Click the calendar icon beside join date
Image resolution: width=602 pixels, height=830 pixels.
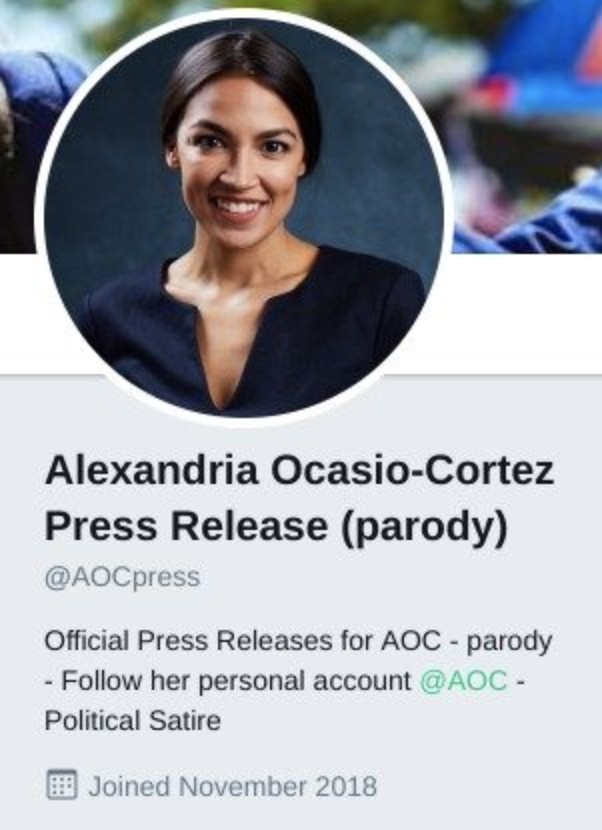(x=62, y=784)
